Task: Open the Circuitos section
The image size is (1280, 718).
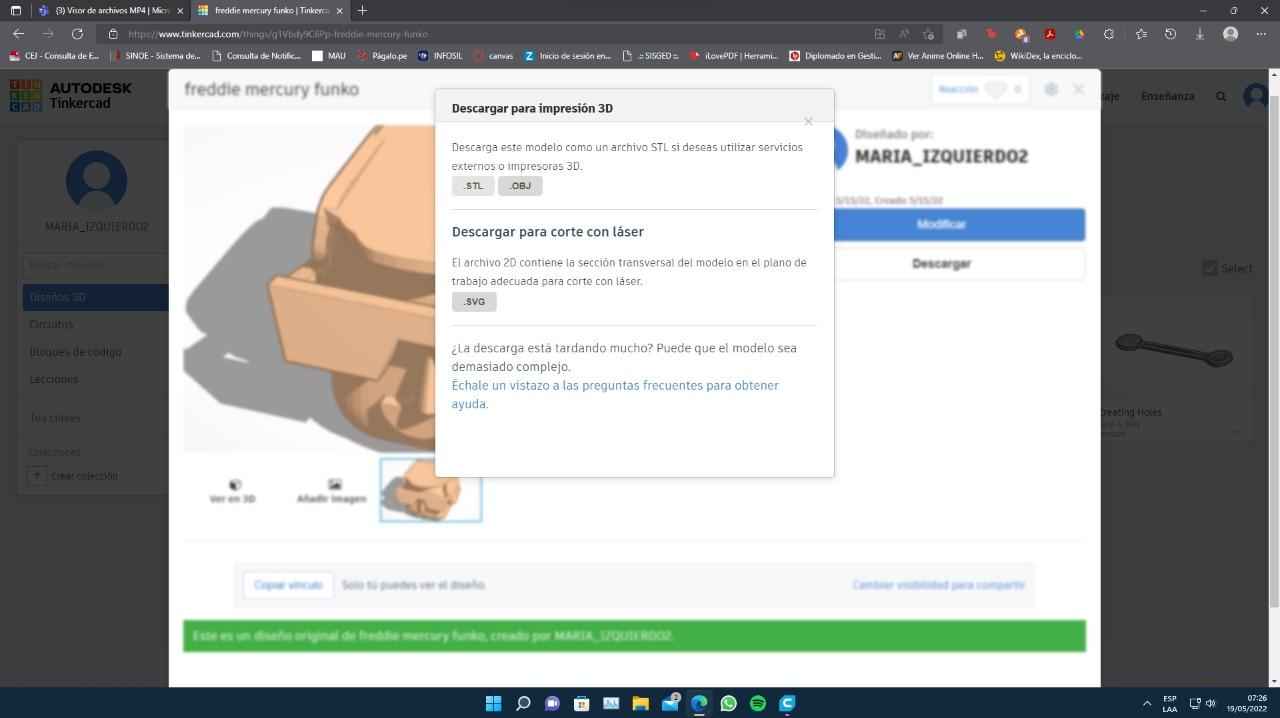Action: click(51, 325)
